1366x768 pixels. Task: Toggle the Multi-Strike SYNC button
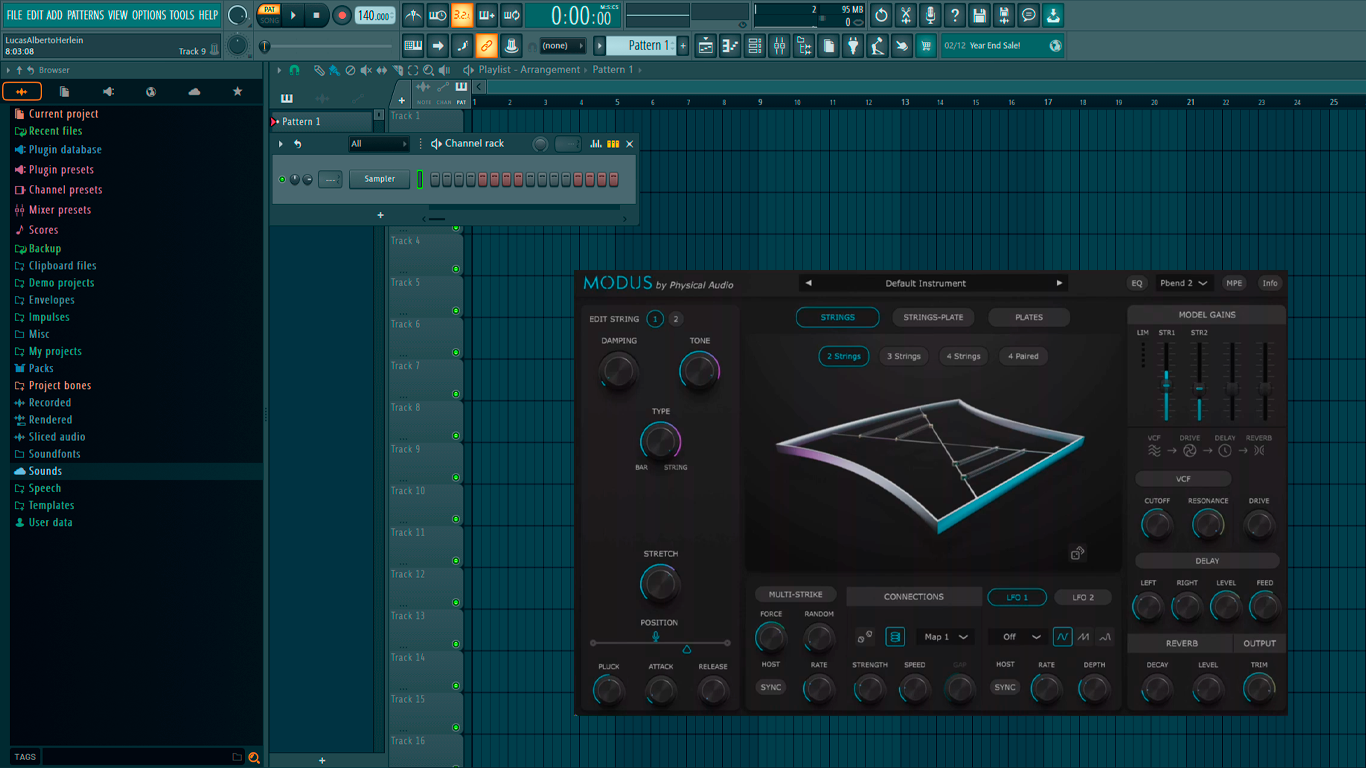770,687
